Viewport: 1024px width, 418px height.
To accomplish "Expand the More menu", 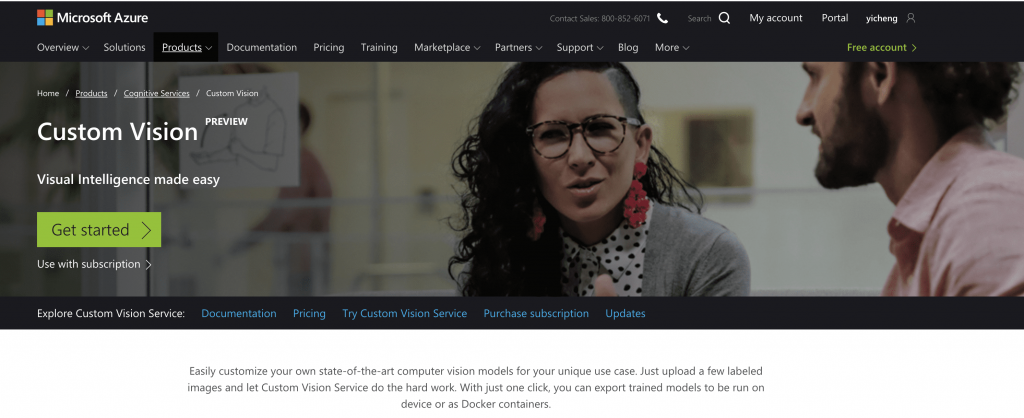I will [x=672, y=48].
